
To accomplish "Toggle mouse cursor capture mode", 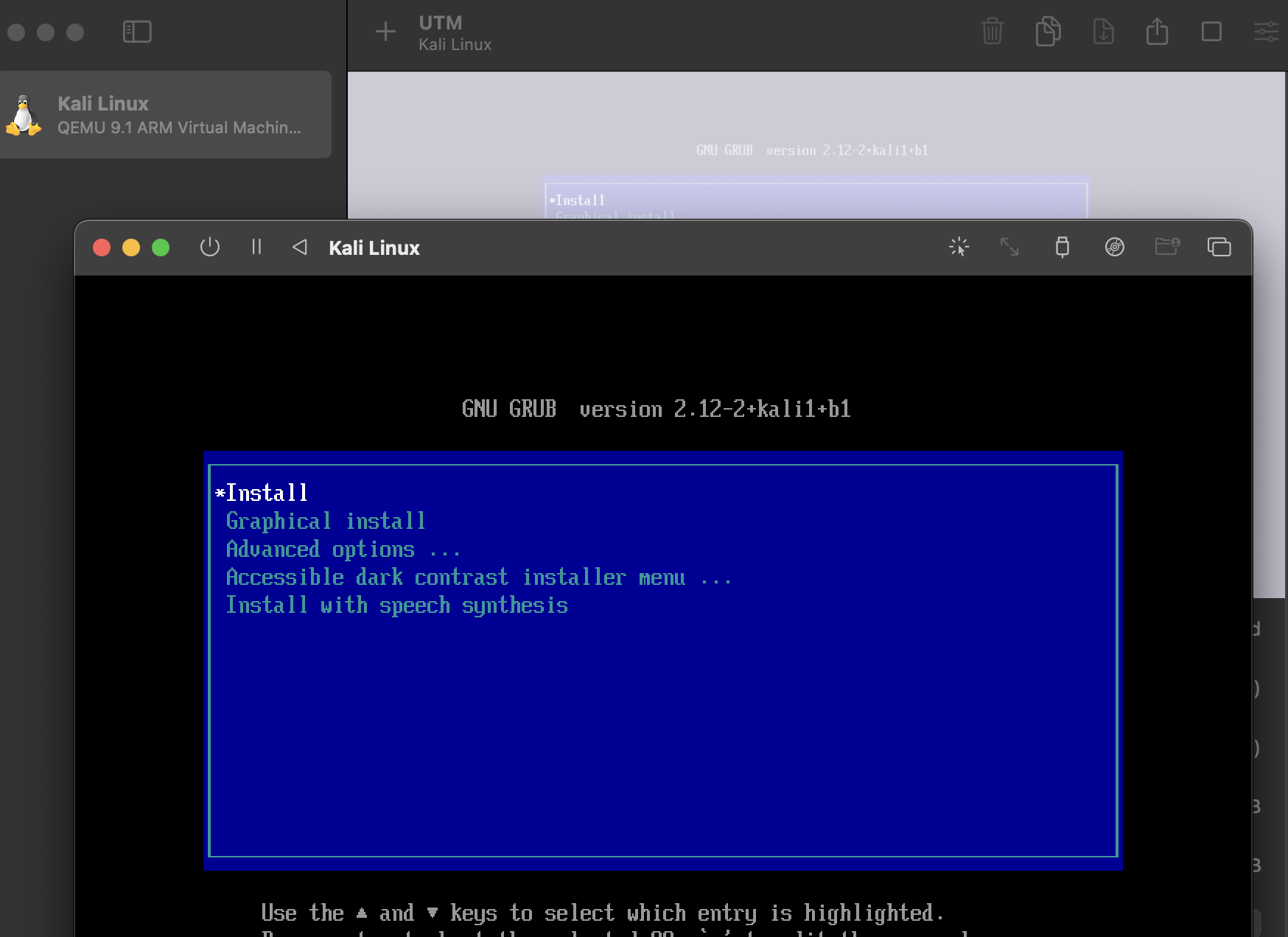I will click(959, 248).
